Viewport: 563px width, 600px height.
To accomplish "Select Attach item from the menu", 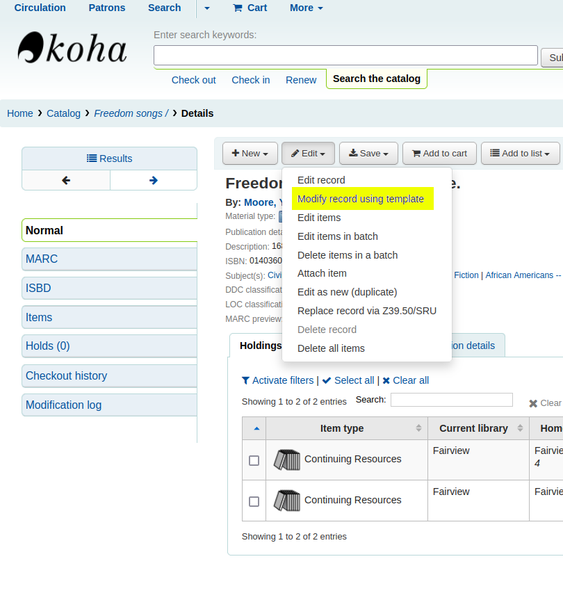I will tap(322, 274).
